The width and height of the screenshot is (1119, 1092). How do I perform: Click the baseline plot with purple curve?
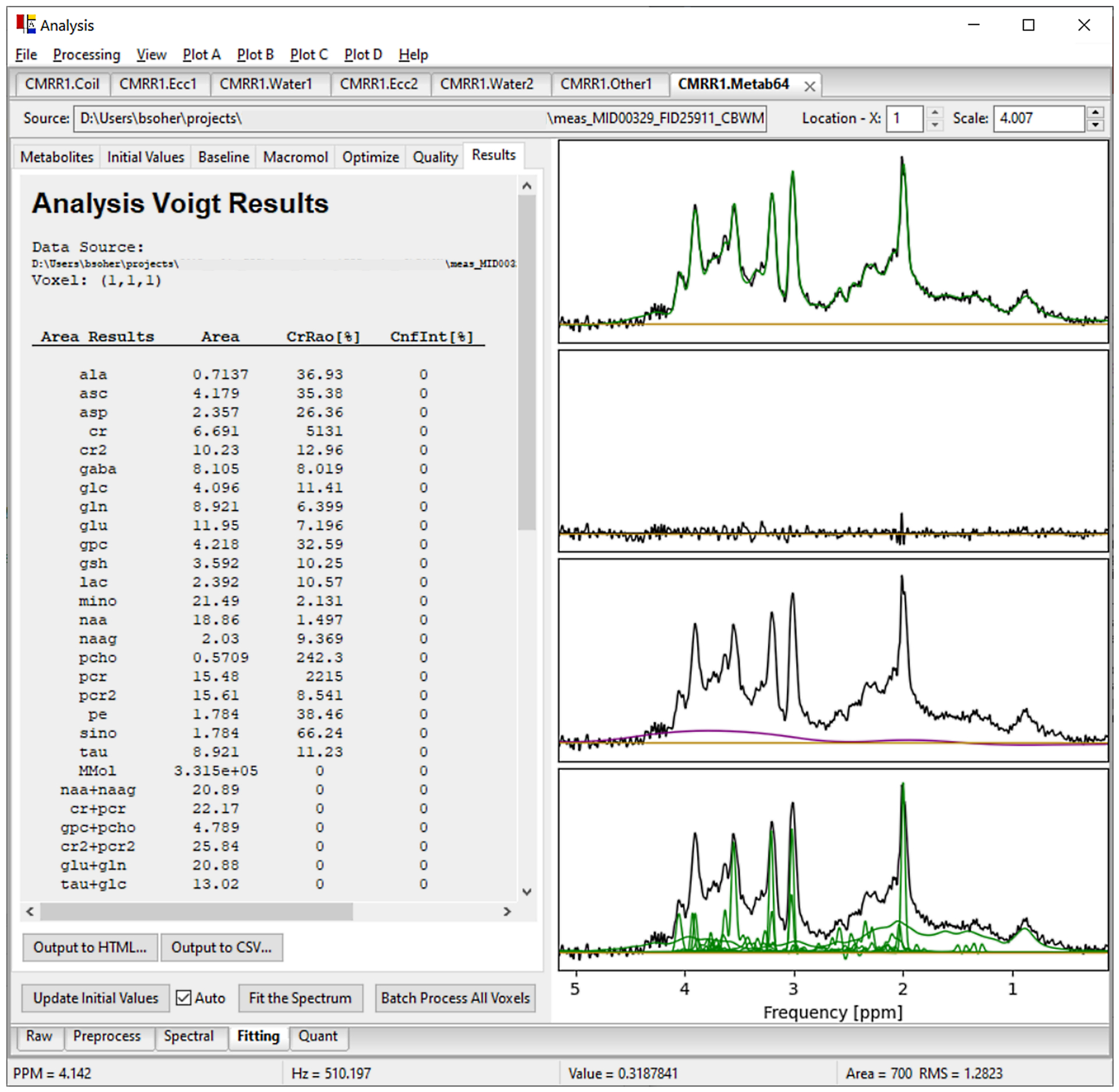tap(833, 660)
